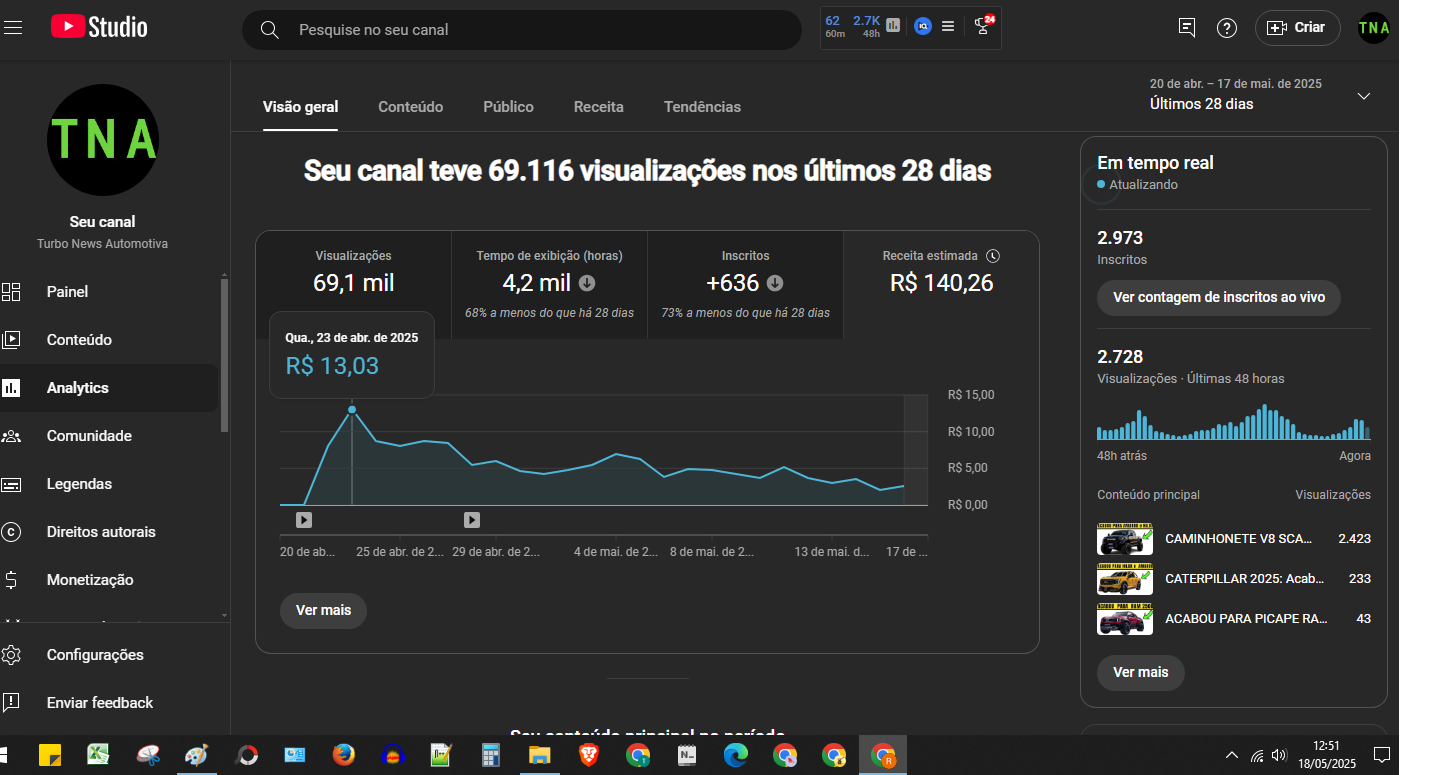Open the CAMINHONETE V8 SCA... video thumbnail
This screenshot has height=775, width=1434.
point(1125,538)
